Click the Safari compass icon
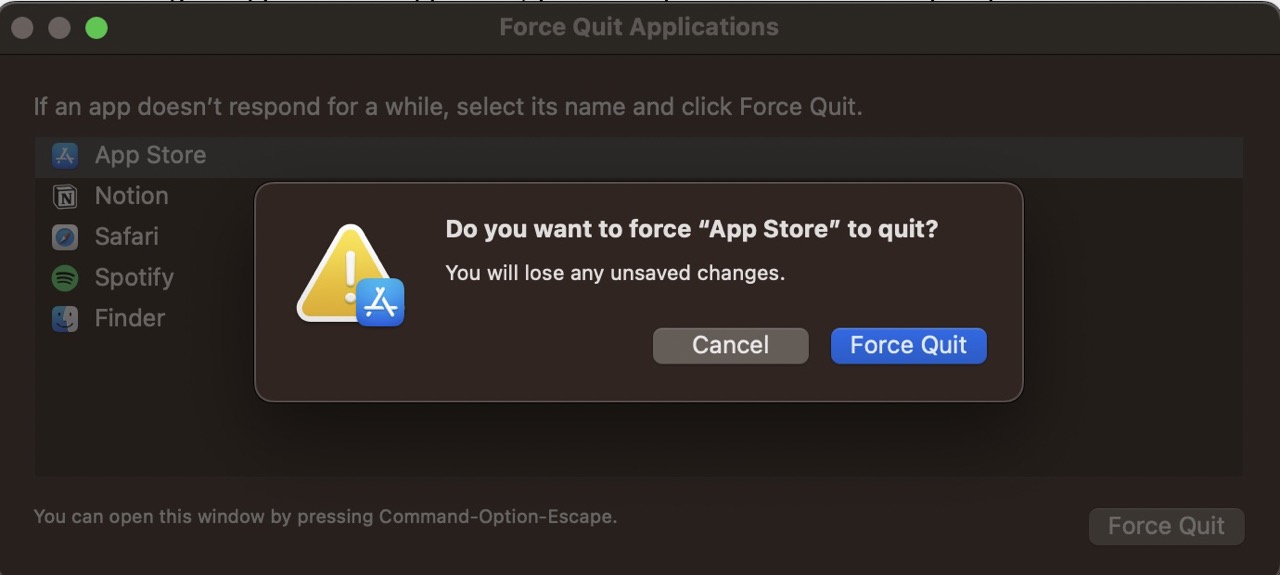 pos(65,237)
